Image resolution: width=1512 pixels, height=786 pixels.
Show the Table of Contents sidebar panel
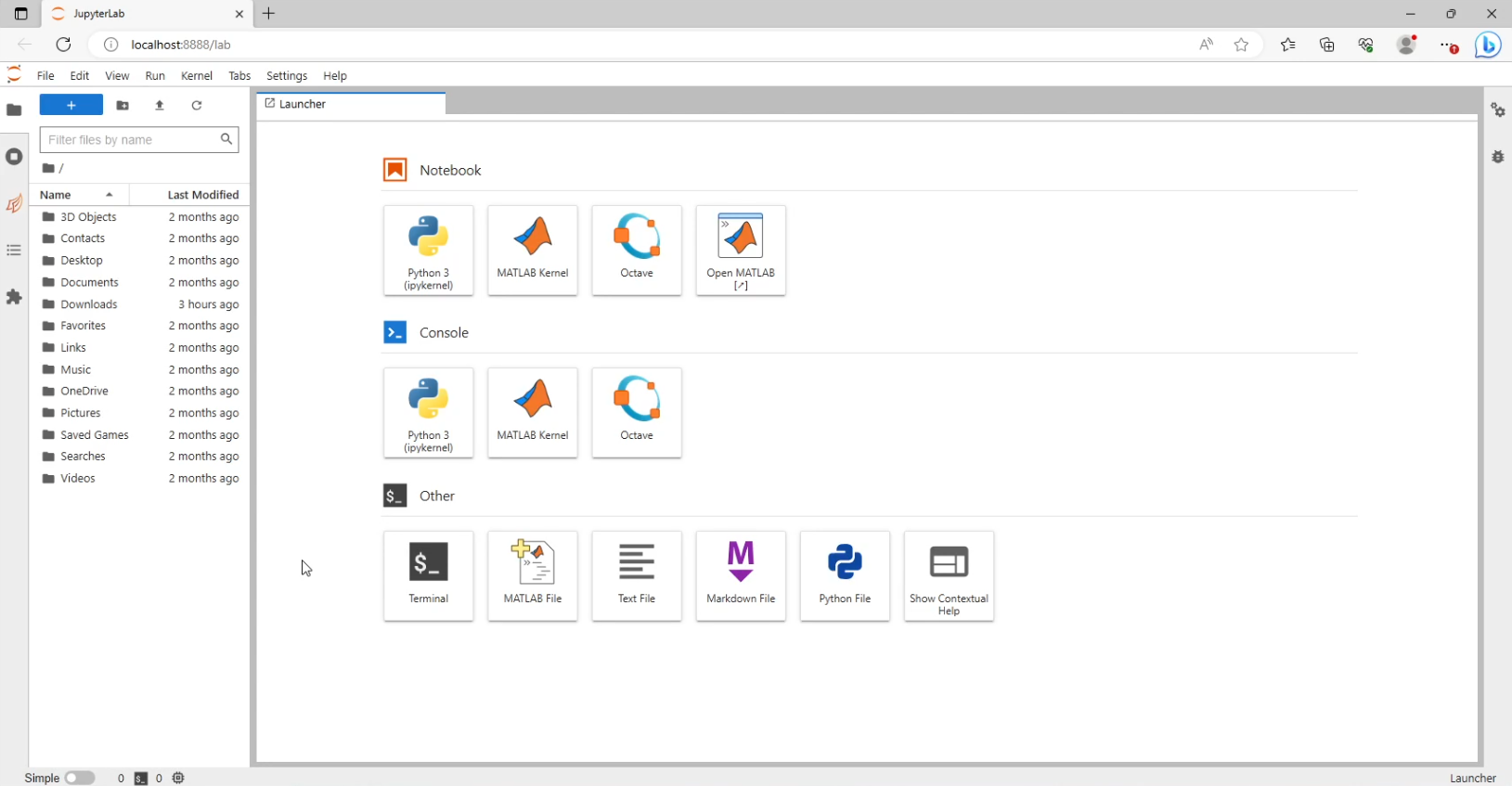pyautogui.click(x=14, y=251)
